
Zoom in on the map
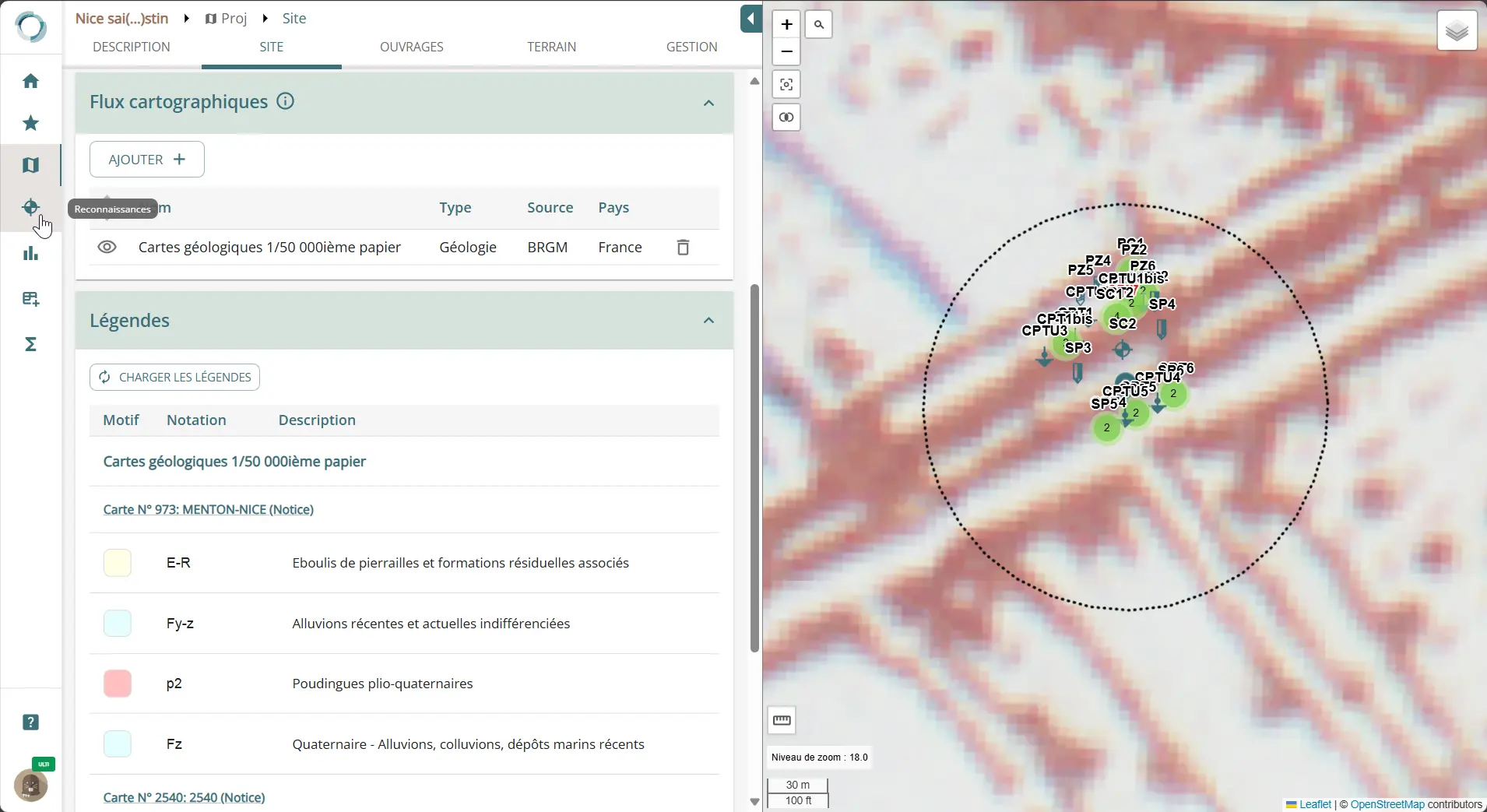click(x=786, y=25)
